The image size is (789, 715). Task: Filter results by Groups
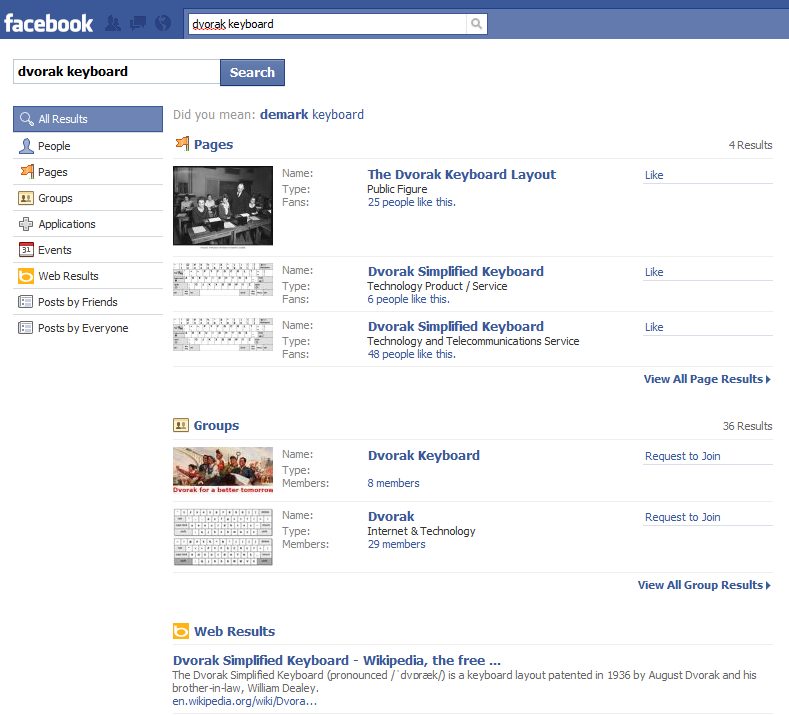click(88, 198)
